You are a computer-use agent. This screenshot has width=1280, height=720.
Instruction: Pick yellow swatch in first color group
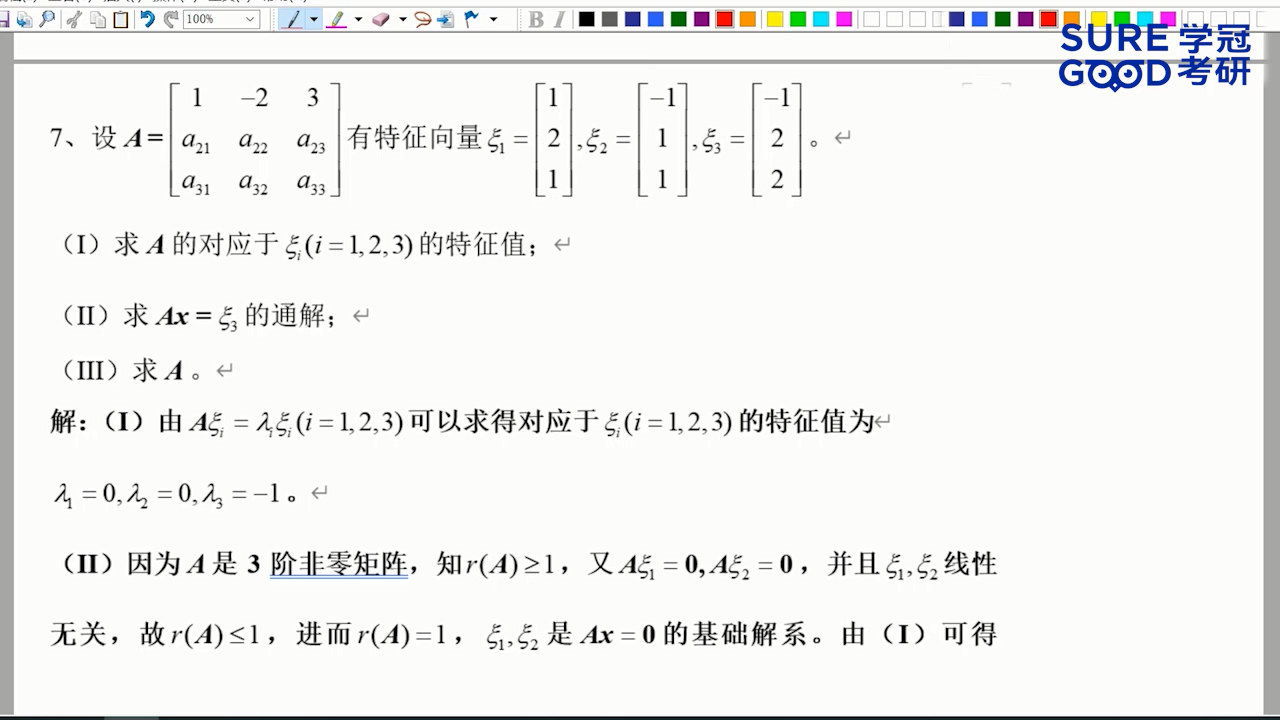click(x=775, y=19)
